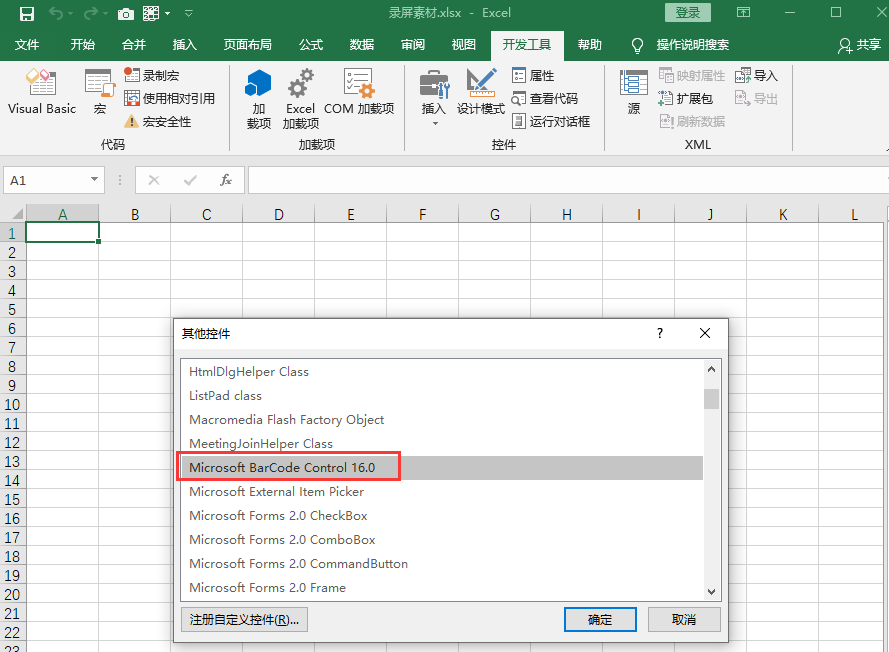The image size is (889, 652).
Task: Select MeetingJoinHelper Class entry
Action: point(442,443)
